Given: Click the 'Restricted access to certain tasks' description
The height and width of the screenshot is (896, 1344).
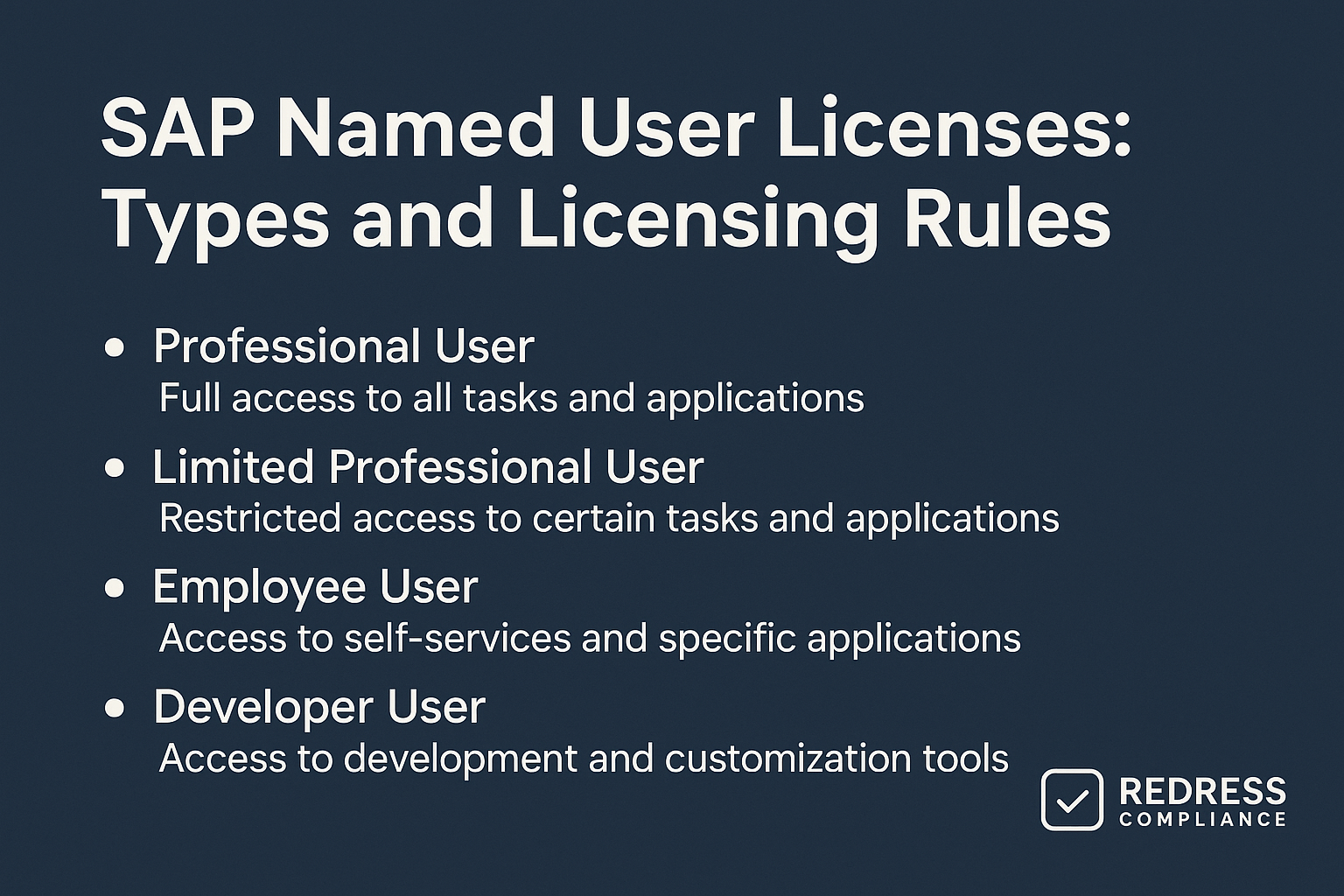Looking at the screenshot, I should pos(609,518).
